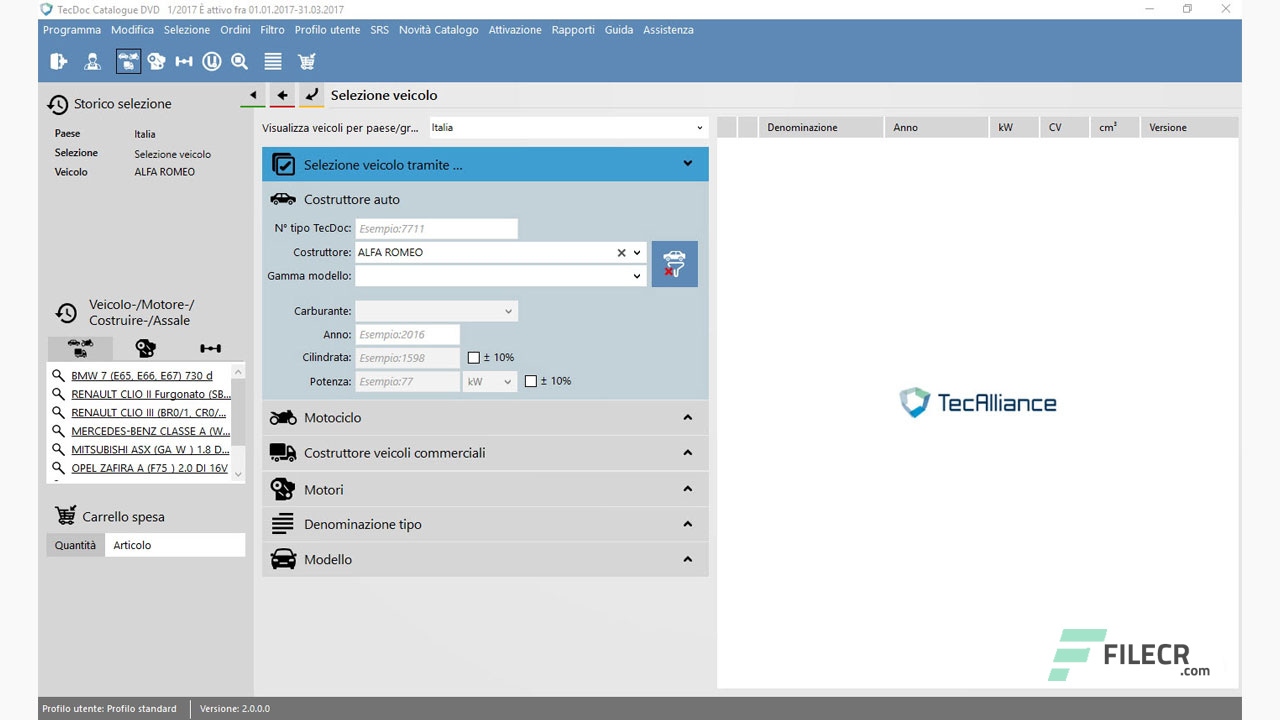This screenshot has width=1280, height=720.
Task: Open the engine search toolbar icon
Action: (156, 62)
